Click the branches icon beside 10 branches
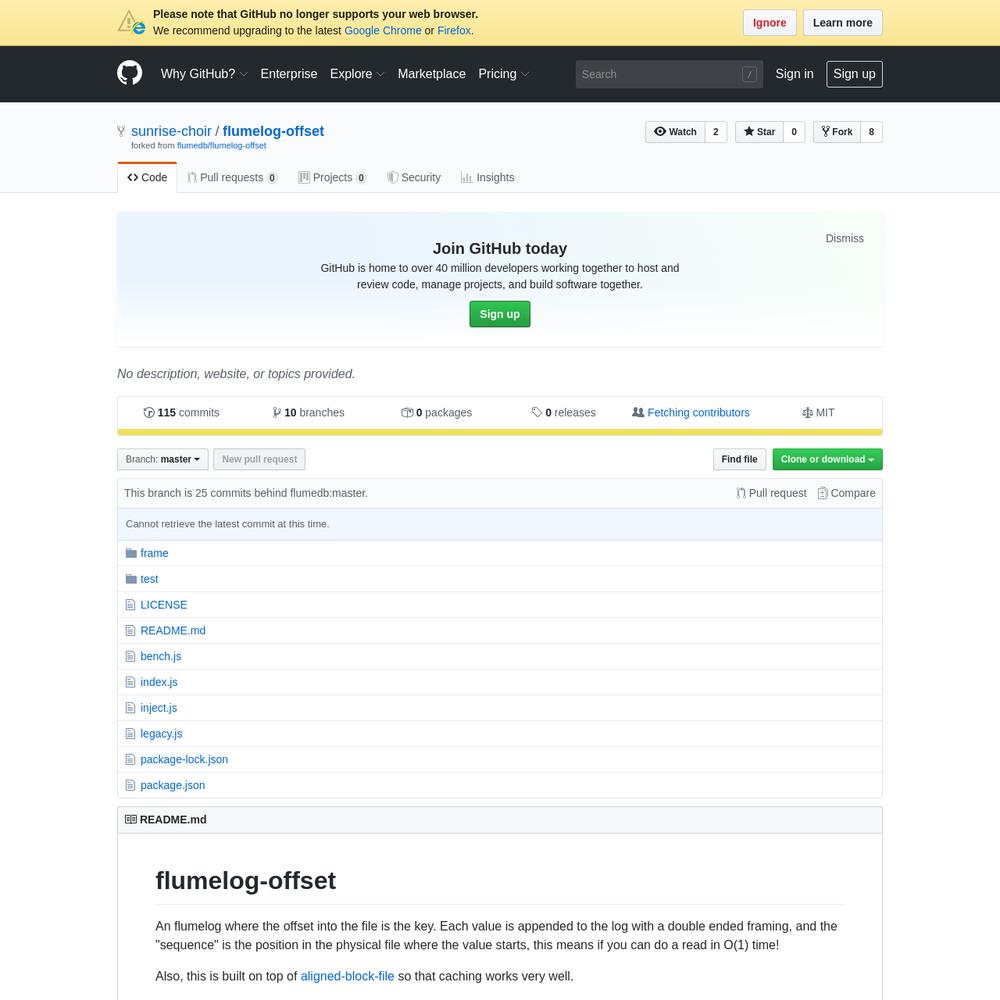This screenshot has height=1000, width=1000. point(277,413)
